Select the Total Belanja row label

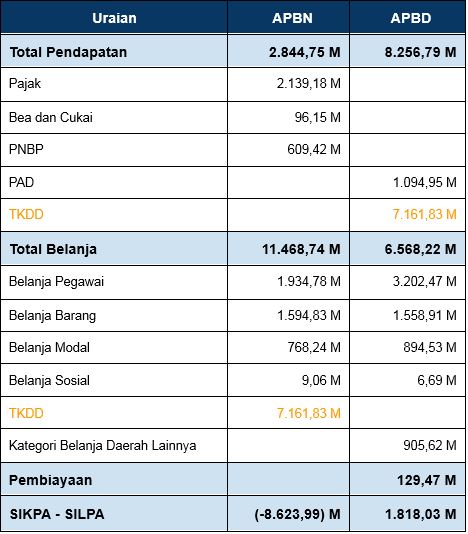[x=53, y=249]
